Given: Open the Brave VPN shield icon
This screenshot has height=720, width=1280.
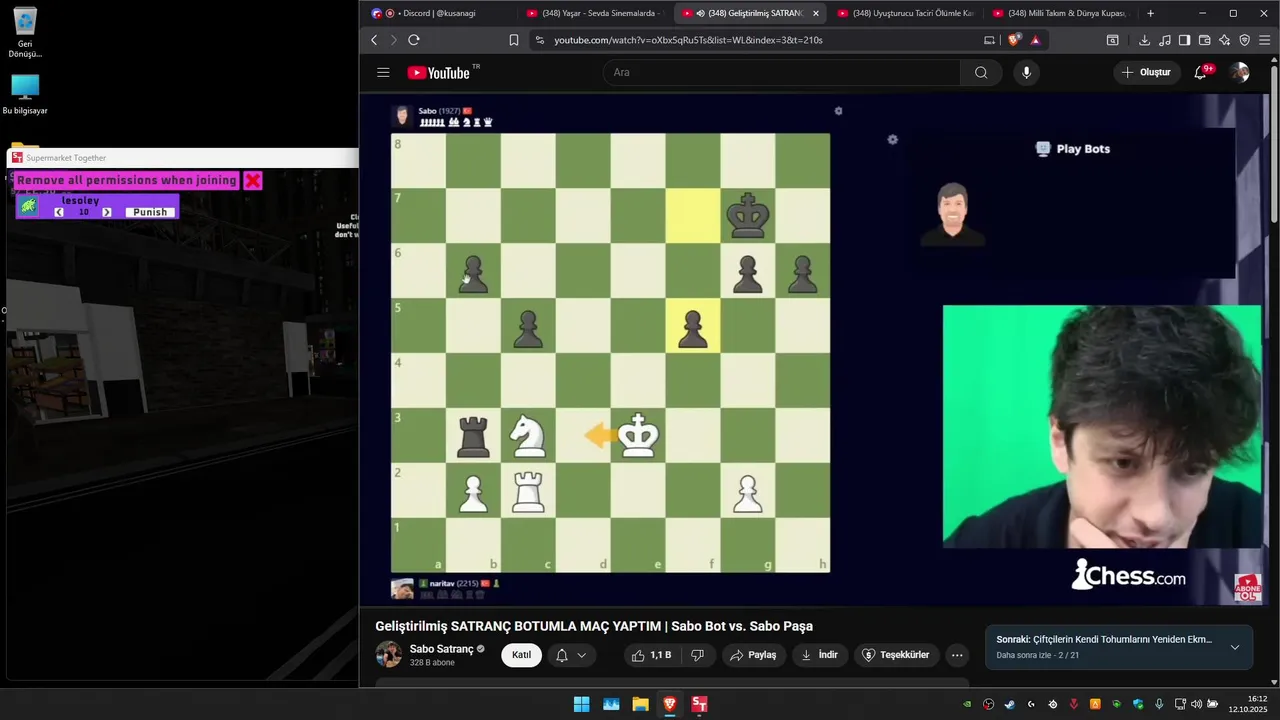Looking at the screenshot, I should (x=1245, y=40).
